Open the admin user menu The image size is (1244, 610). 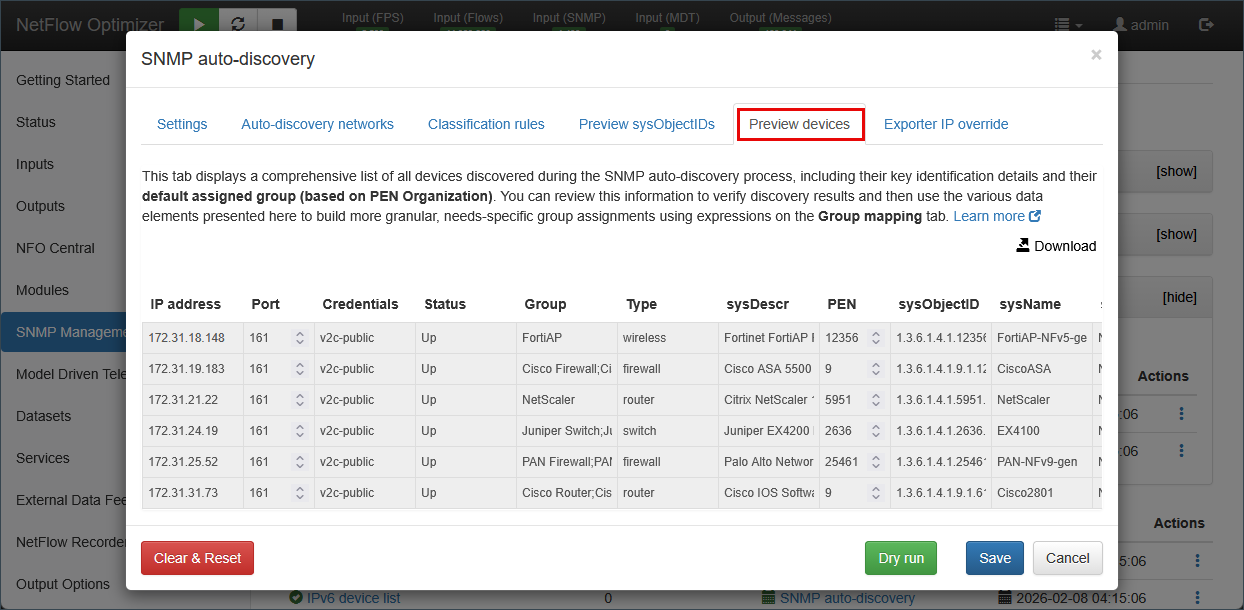1141,24
